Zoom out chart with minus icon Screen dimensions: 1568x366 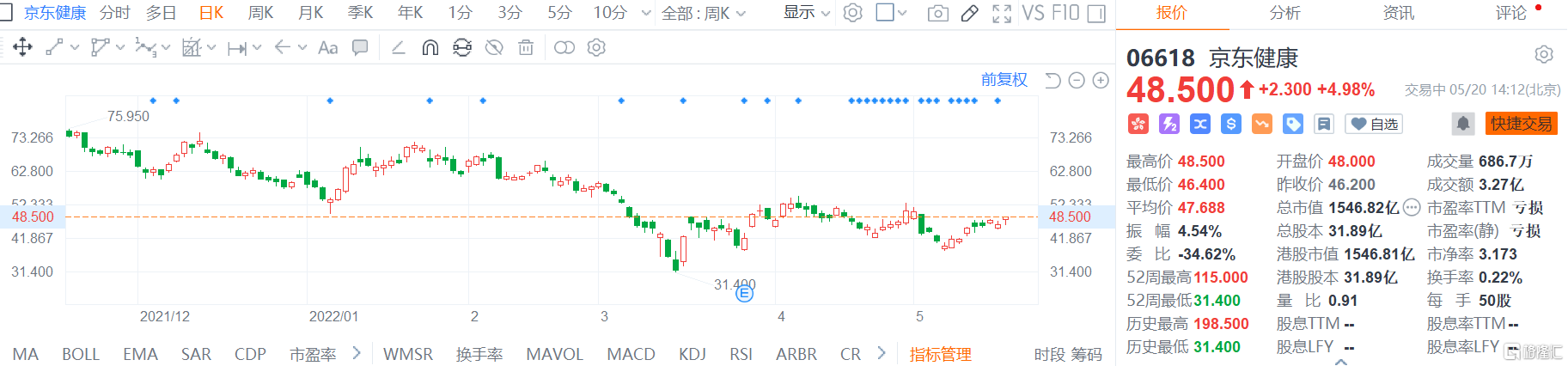pos(1077,80)
